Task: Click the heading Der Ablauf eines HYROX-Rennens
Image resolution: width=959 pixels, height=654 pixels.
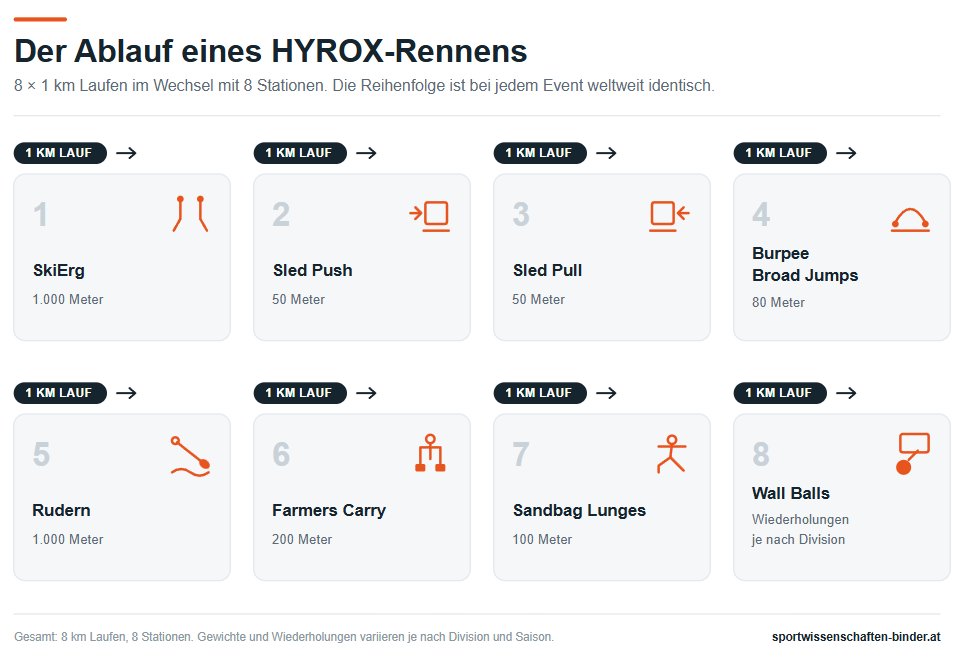Action: coord(270,51)
